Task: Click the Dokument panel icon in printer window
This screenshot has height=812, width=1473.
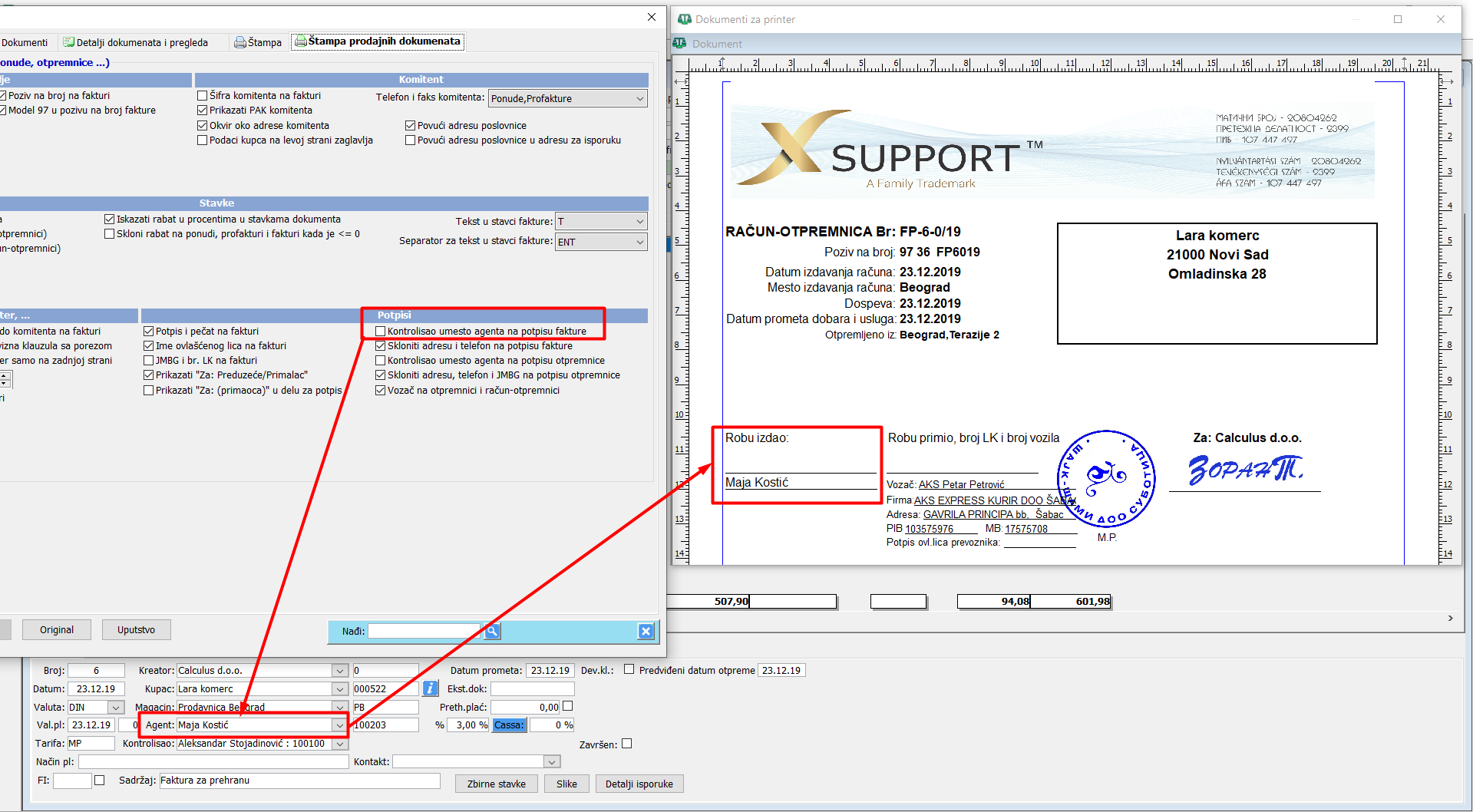Action: coord(679,44)
